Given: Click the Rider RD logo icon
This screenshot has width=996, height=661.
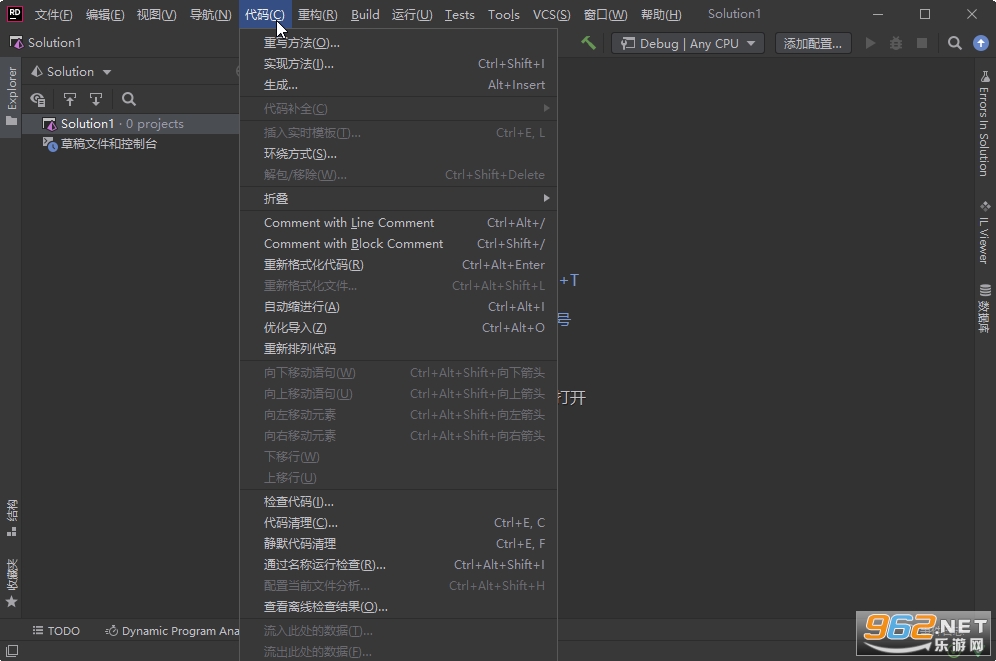Looking at the screenshot, I should [x=14, y=14].
